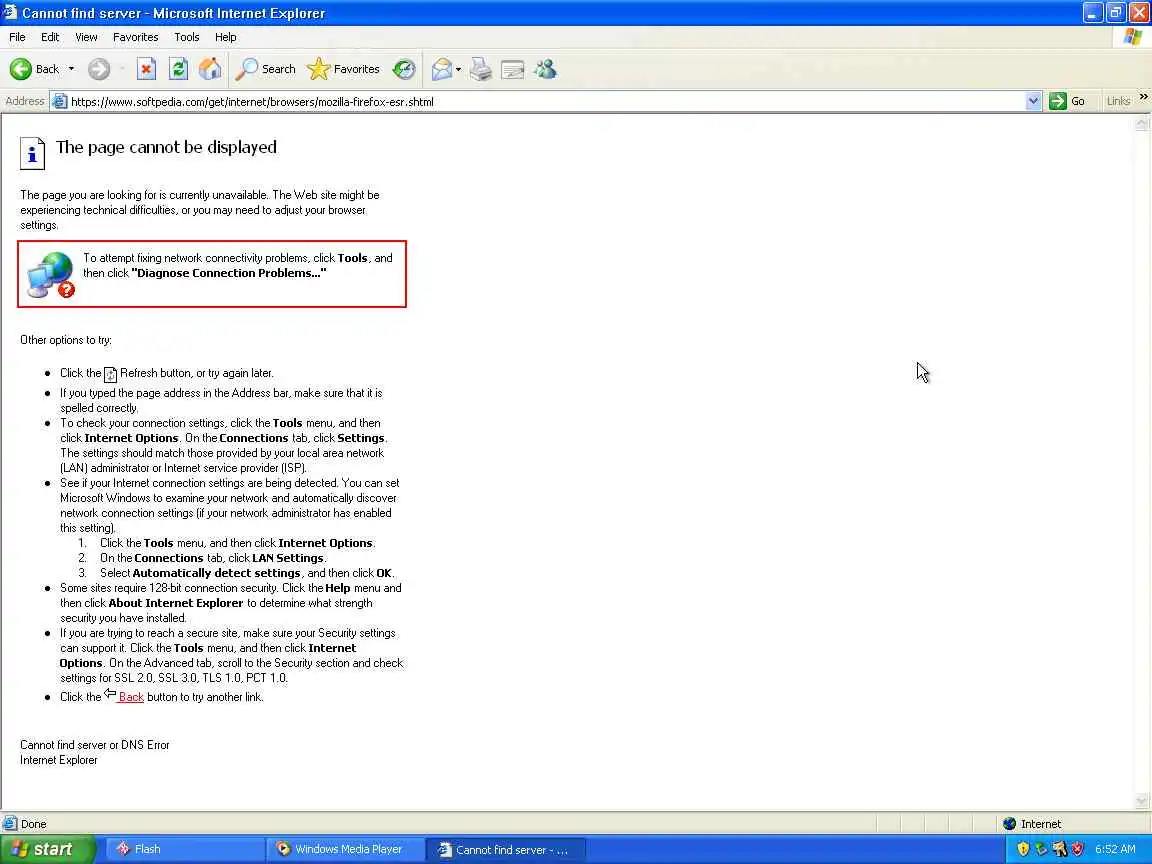Click the Forward arrow toolbar icon
The height and width of the screenshot is (864, 1152).
[x=99, y=69]
